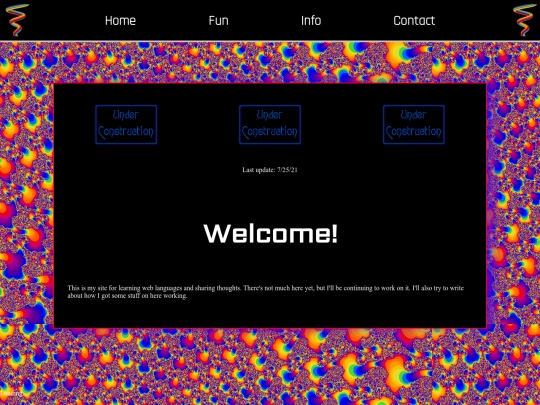Click the paragraph starting 'This is my site'
Viewport: 540px width, 405px height.
tap(266, 292)
